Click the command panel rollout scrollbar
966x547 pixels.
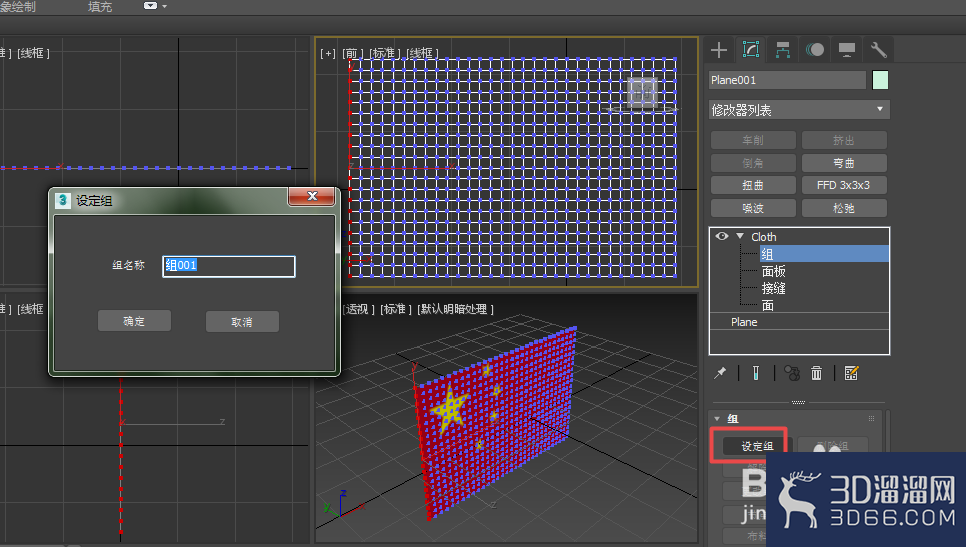(888, 431)
